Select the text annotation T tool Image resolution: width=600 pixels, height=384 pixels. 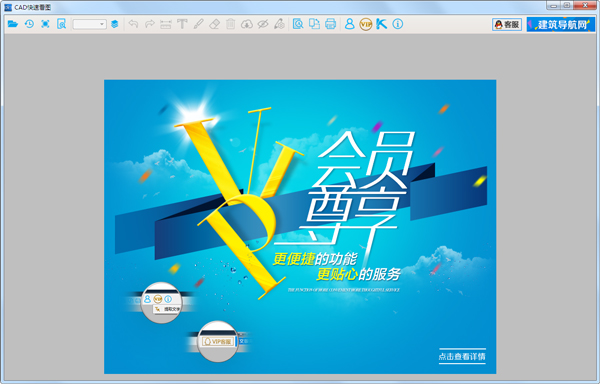coord(182,24)
